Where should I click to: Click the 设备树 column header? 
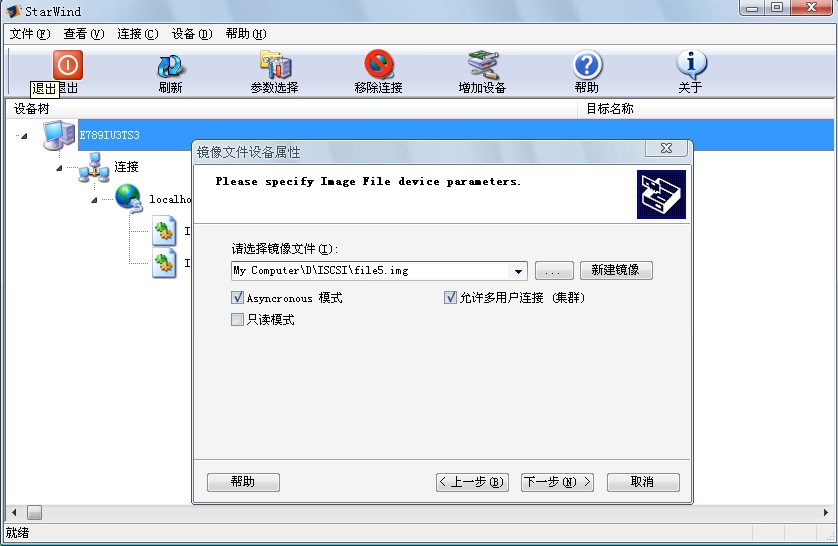point(291,109)
